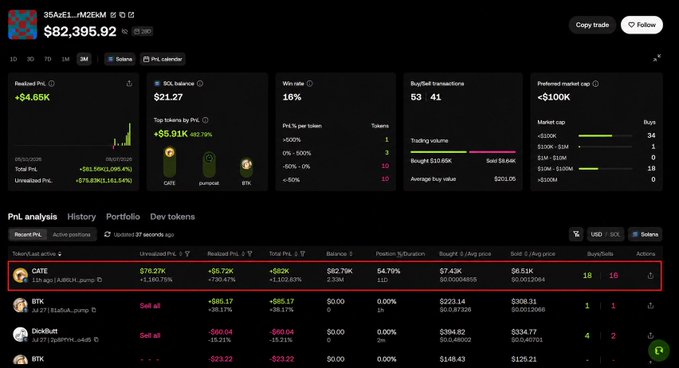This screenshot has height=368, width=679.
Task: Show info for SOL balance
Action: click(x=200, y=84)
